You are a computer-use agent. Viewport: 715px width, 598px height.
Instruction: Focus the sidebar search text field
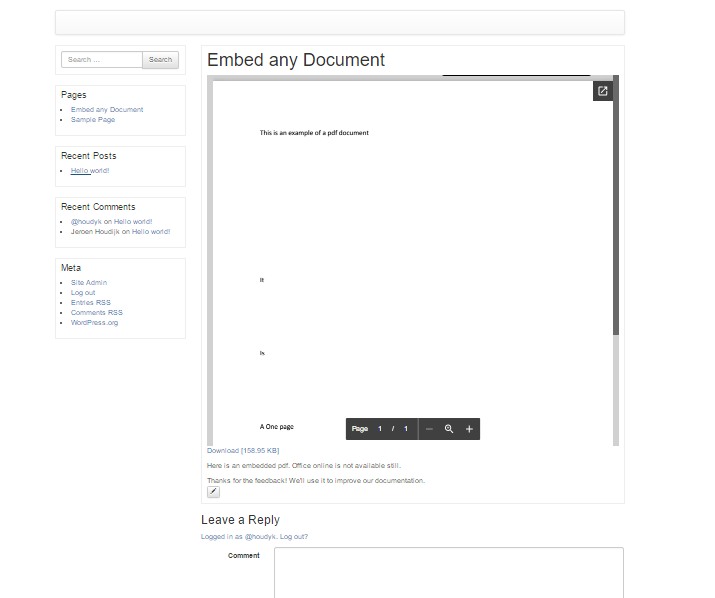click(102, 60)
